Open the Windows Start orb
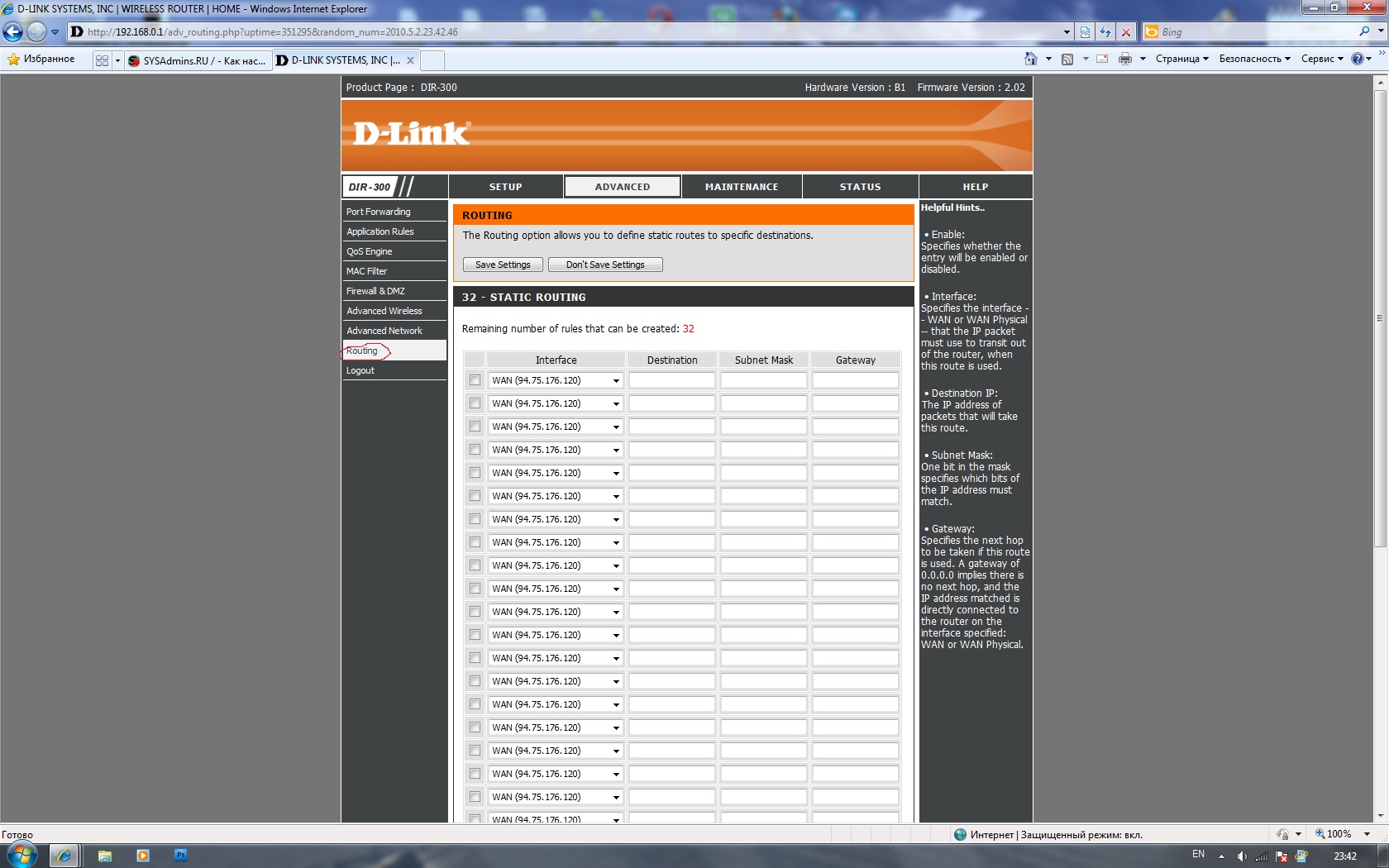 (x=21, y=855)
